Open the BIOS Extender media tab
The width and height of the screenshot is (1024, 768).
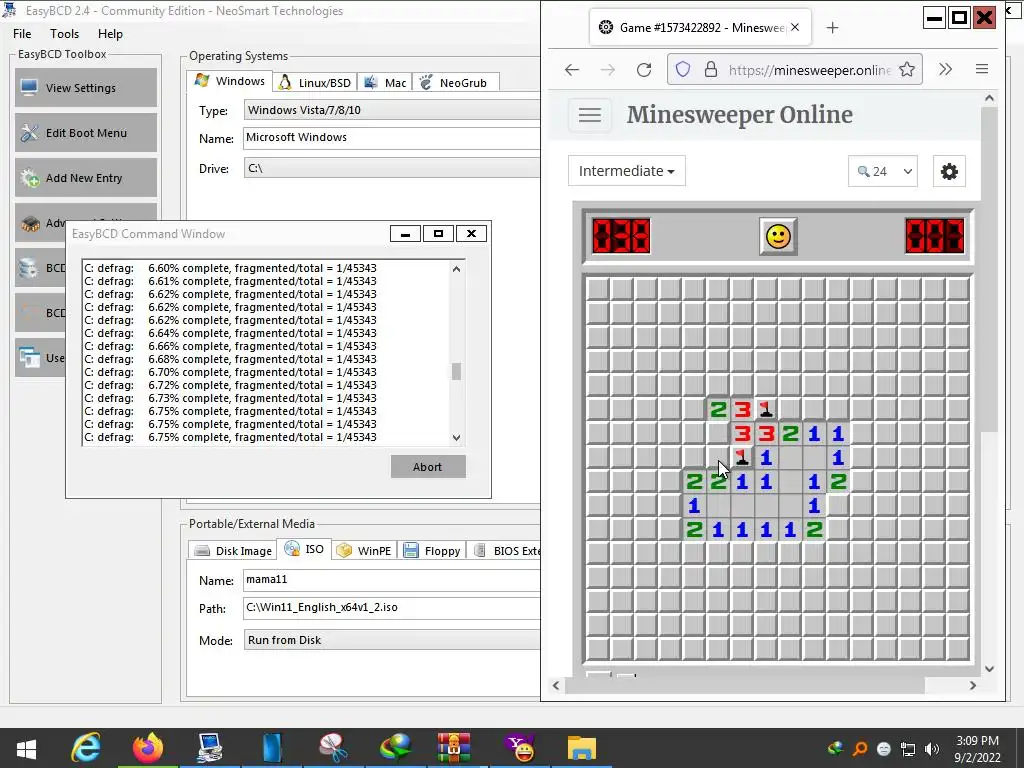pos(506,551)
